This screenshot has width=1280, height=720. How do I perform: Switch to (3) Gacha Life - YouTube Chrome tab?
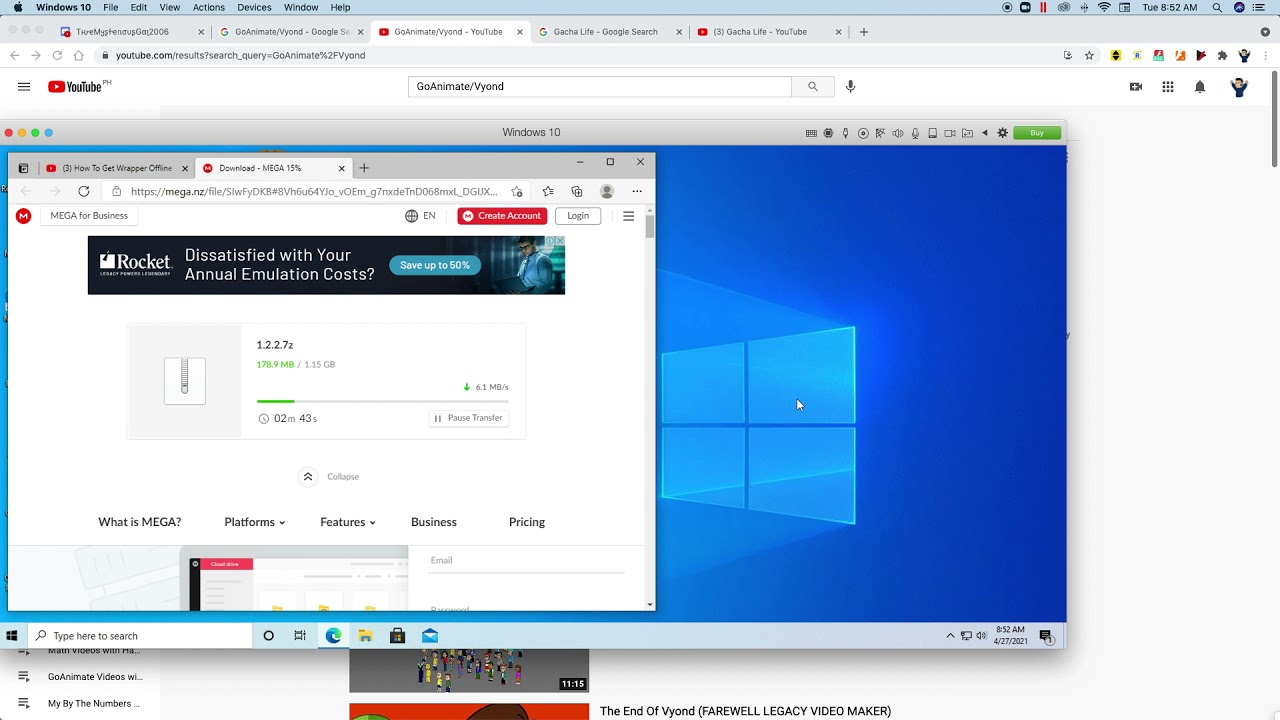(767, 32)
